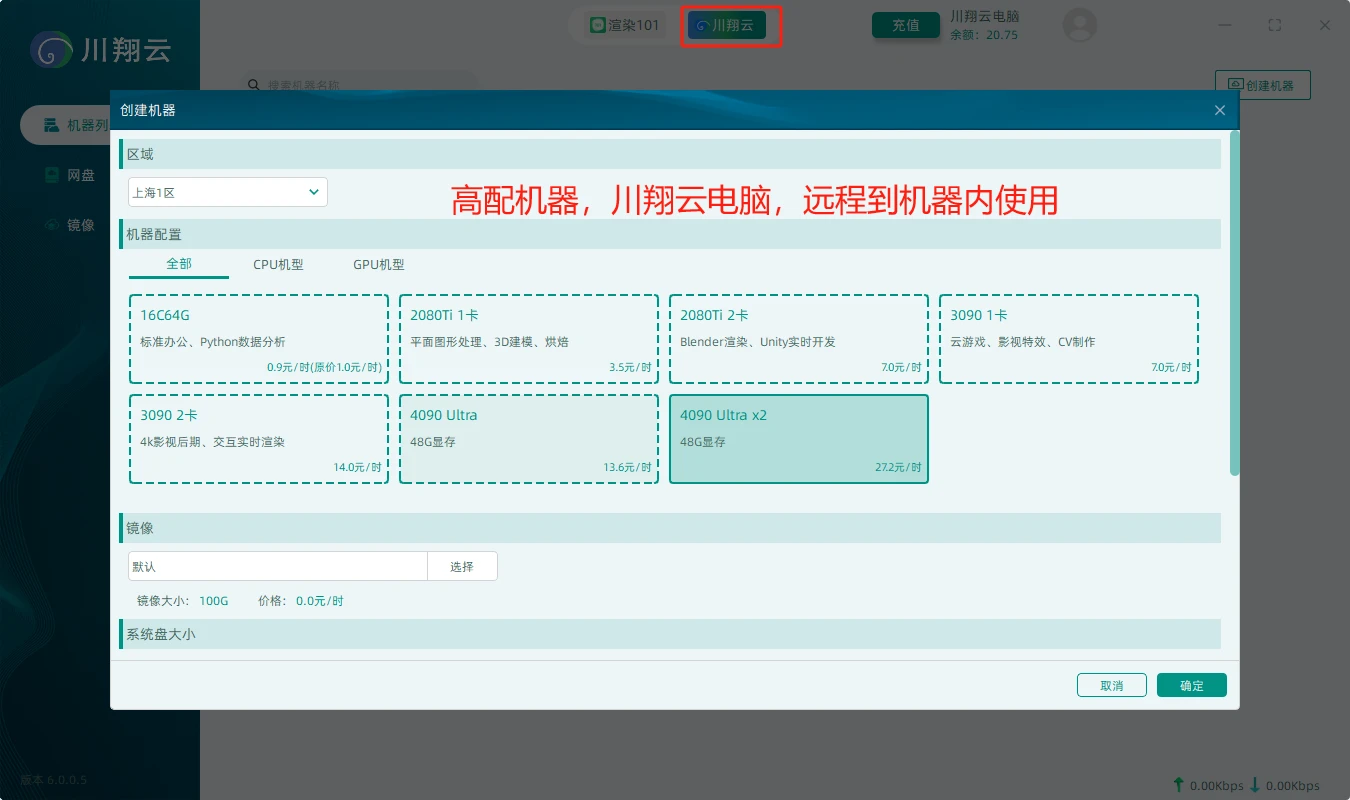Open 机器列表 in sidebar
1350x800 pixels.
(x=65, y=125)
